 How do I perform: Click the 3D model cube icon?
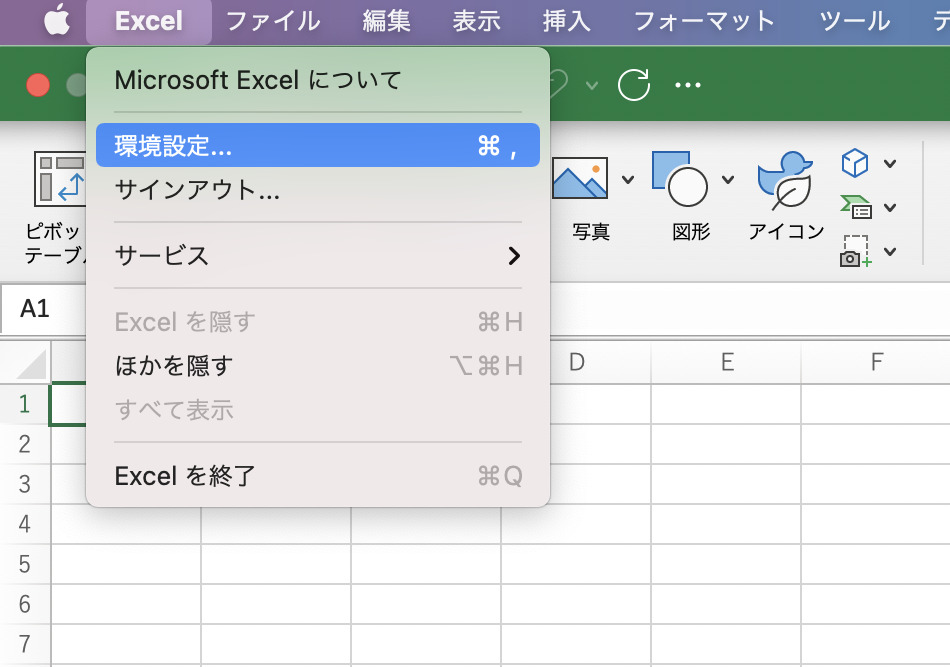[x=854, y=163]
